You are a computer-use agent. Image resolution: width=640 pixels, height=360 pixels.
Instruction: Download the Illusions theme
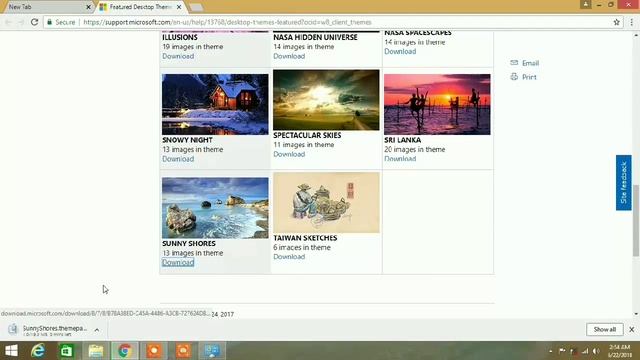pos(178,56)
